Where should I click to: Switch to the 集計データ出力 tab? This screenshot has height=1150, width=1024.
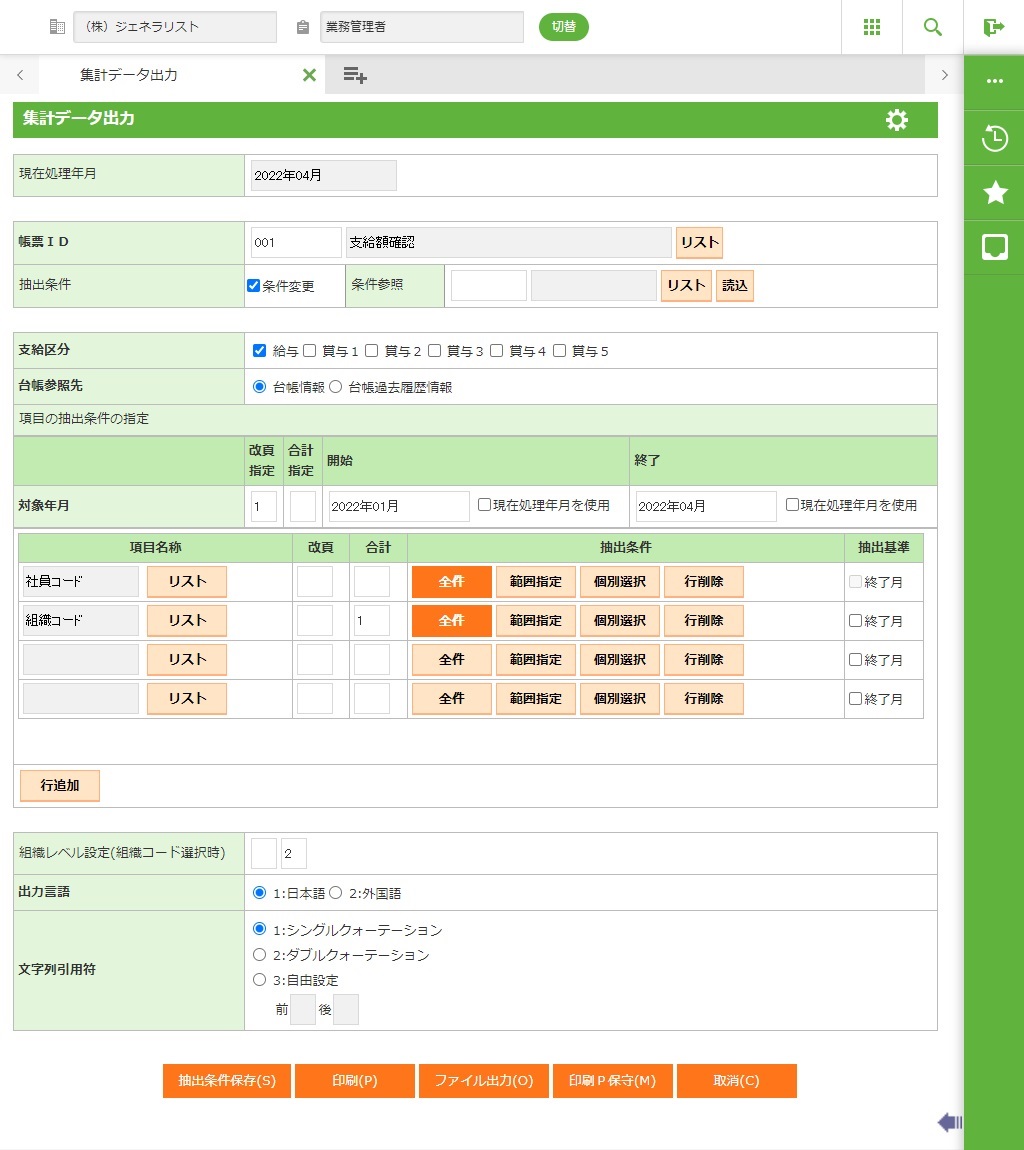(129, 75)
